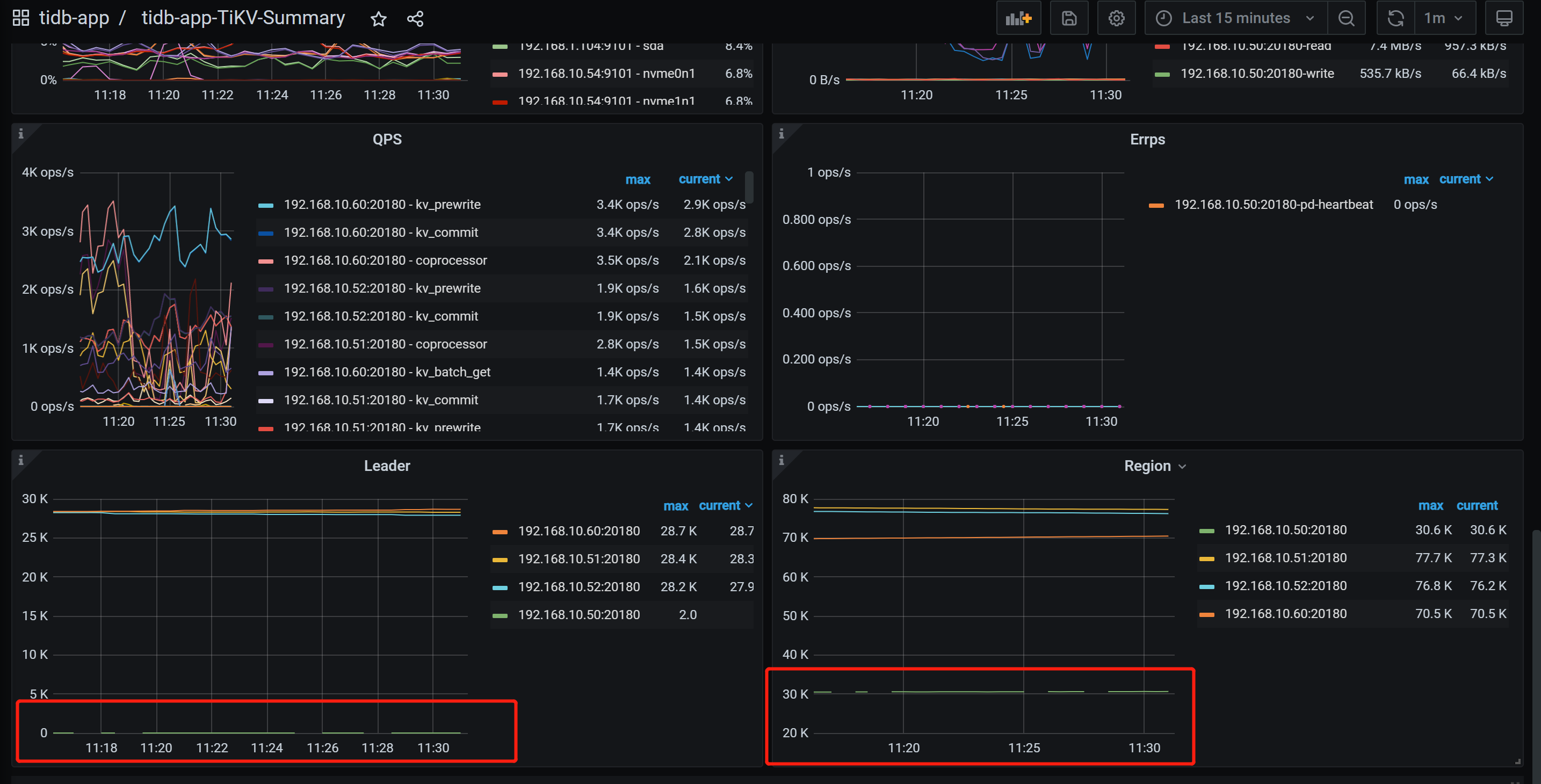
Task: Open the dashboards grid icon
Action: tap(21, 18)
